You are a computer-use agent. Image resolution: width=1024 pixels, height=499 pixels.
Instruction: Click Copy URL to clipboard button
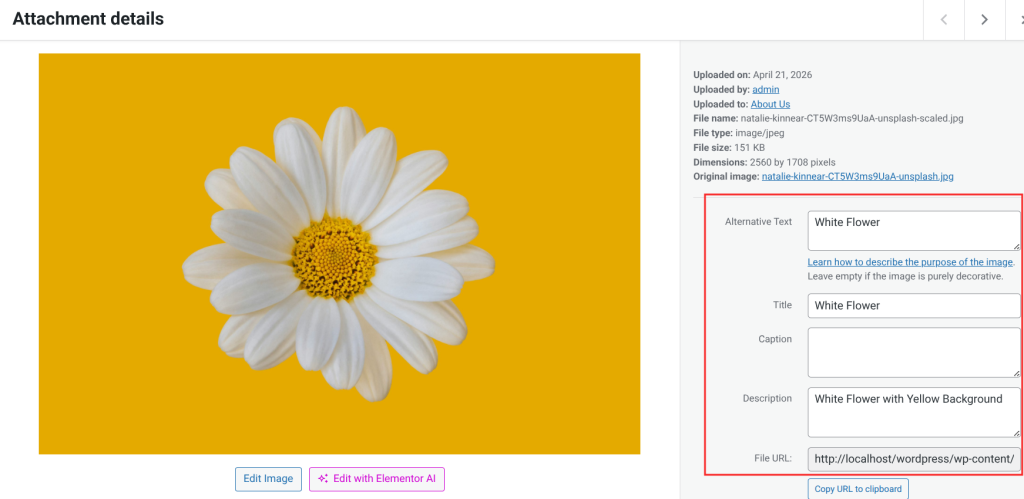pos(857,489)
